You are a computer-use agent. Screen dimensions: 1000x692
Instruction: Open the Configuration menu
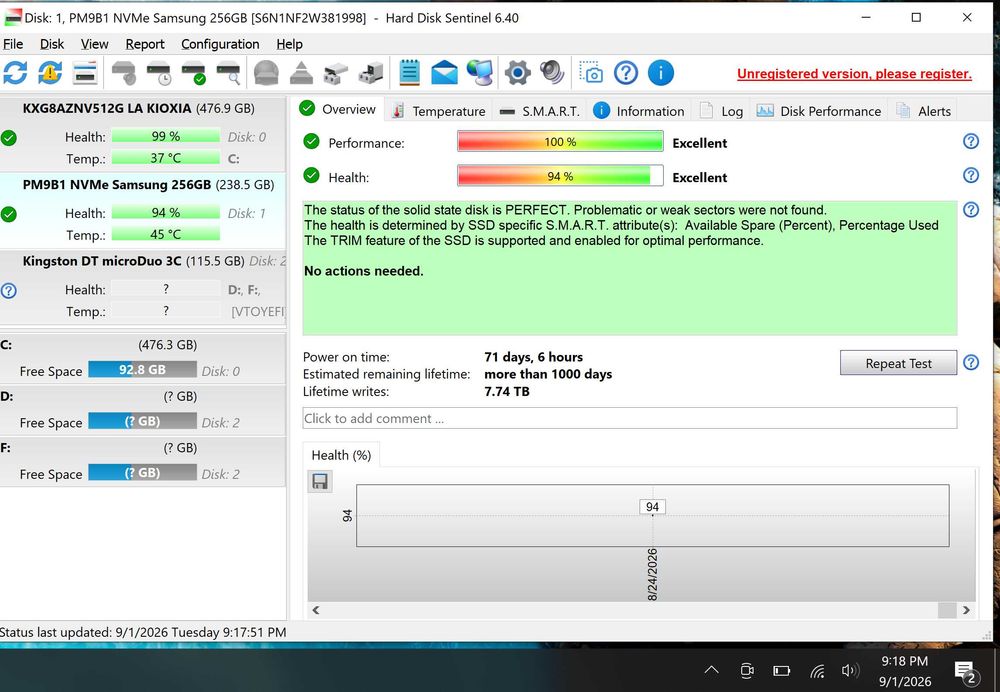220,44
